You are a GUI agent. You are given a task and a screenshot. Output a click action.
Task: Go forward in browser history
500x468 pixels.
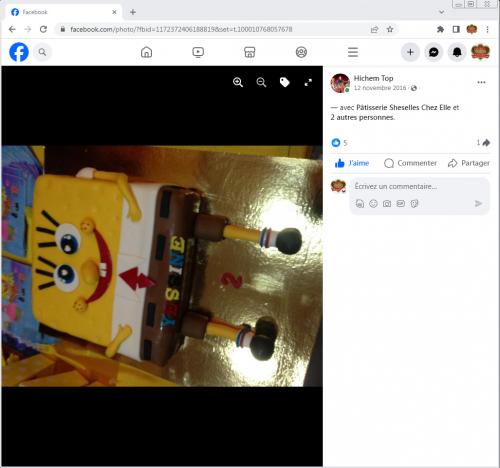(28, 29)
